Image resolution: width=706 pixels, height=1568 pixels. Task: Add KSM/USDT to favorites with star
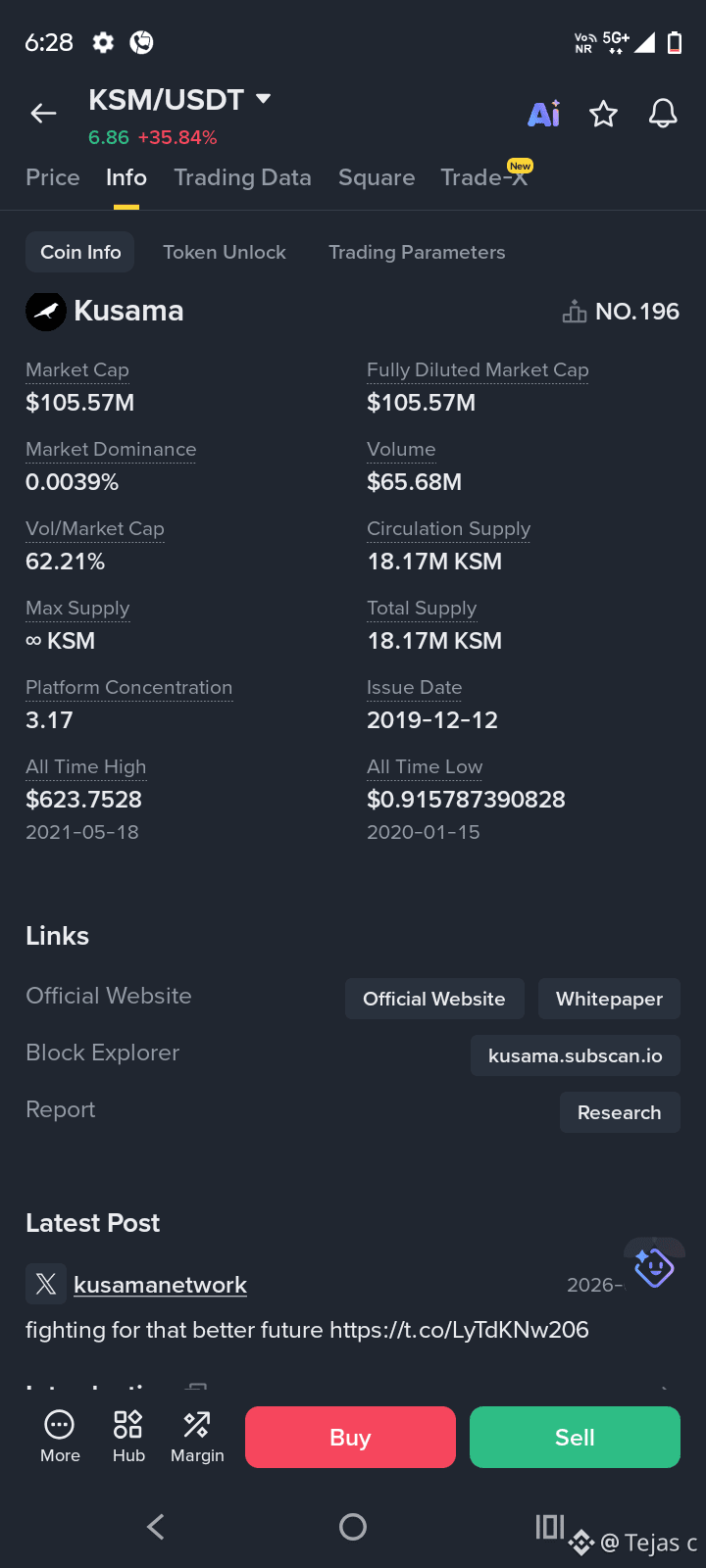click(x=603, y=114)
